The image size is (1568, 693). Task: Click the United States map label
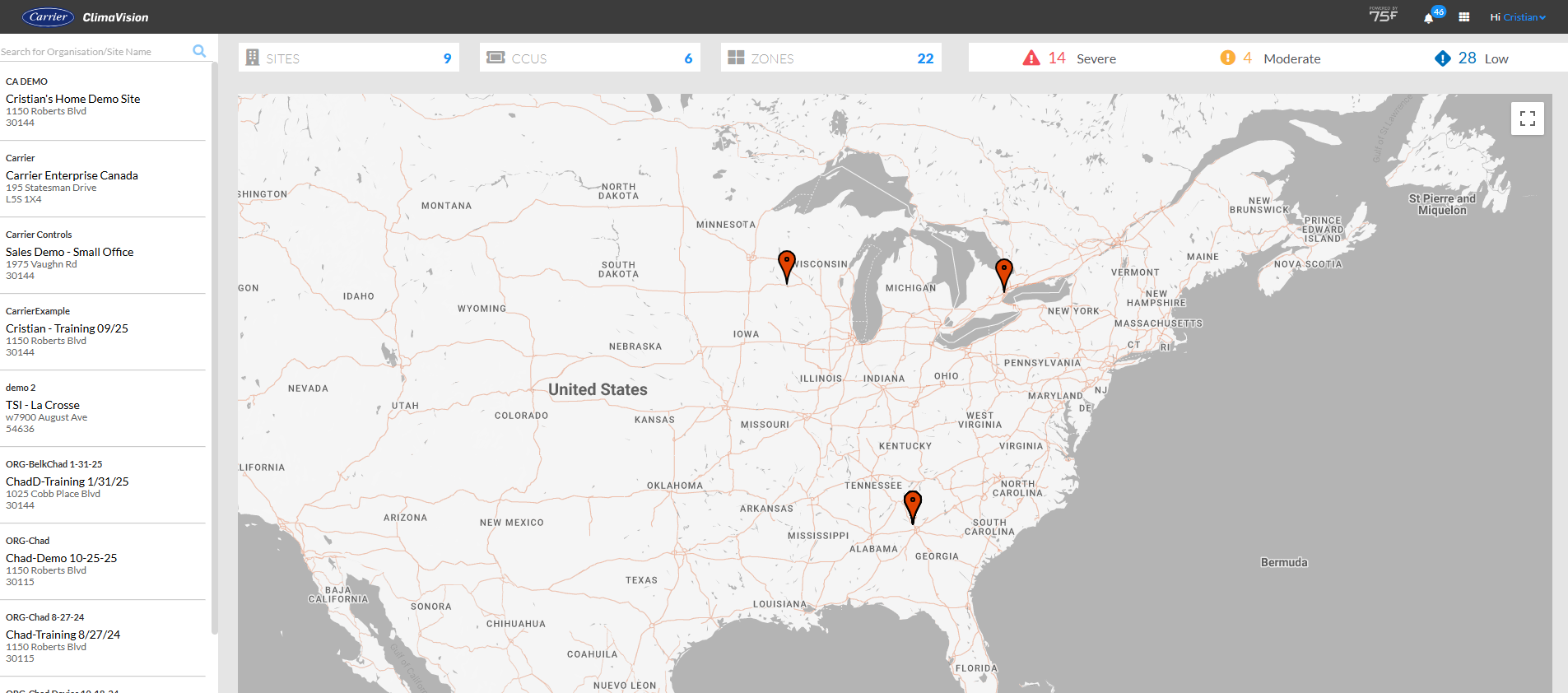pyautogui.click(x=598, y=389)
